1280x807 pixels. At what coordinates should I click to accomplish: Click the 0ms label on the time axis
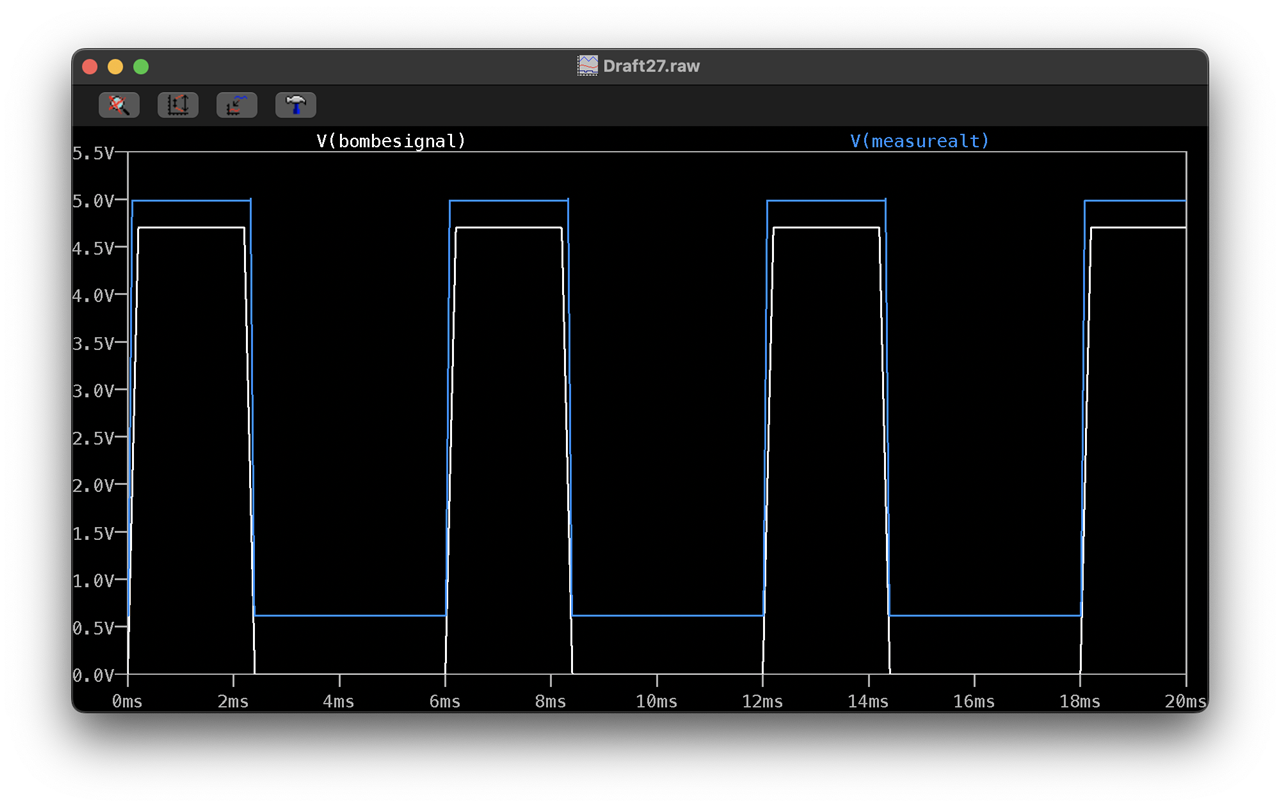tap(127, 701)
